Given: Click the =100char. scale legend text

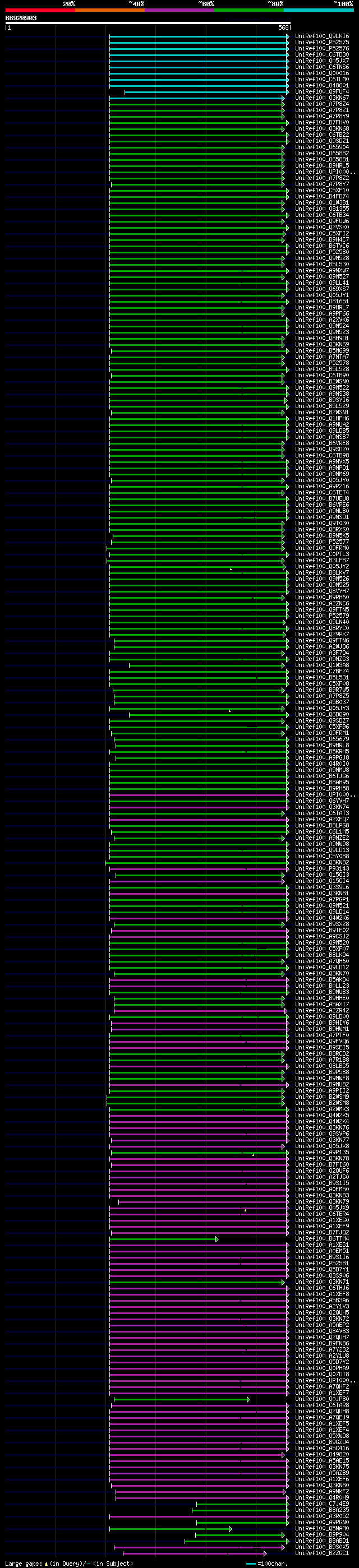Looking at the screenshot, I should 273,1563.
